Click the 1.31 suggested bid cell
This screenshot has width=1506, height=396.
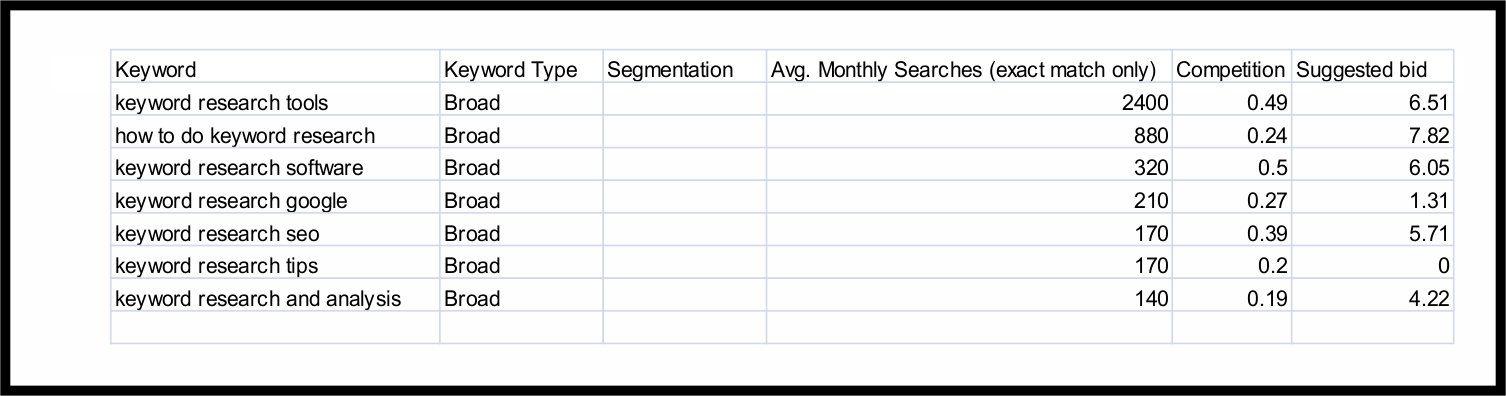(x=1372, y=200)
